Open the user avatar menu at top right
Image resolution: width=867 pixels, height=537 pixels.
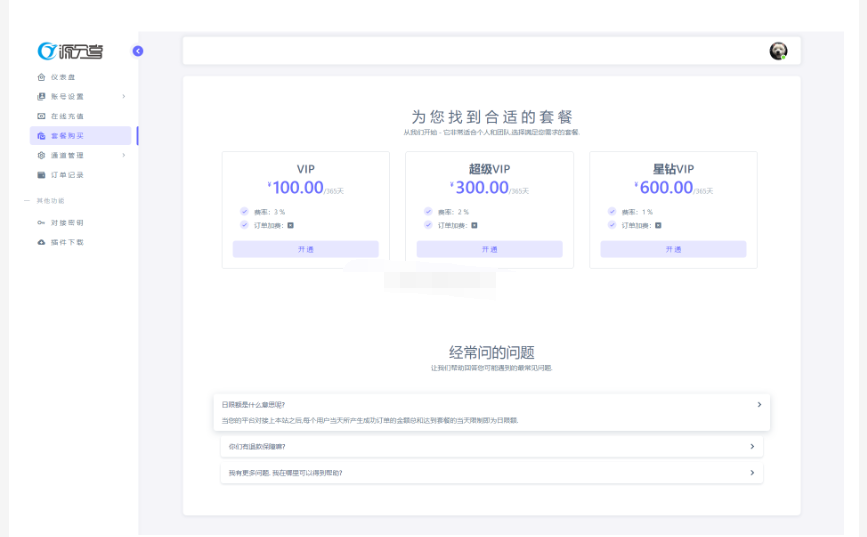(778, 51)
